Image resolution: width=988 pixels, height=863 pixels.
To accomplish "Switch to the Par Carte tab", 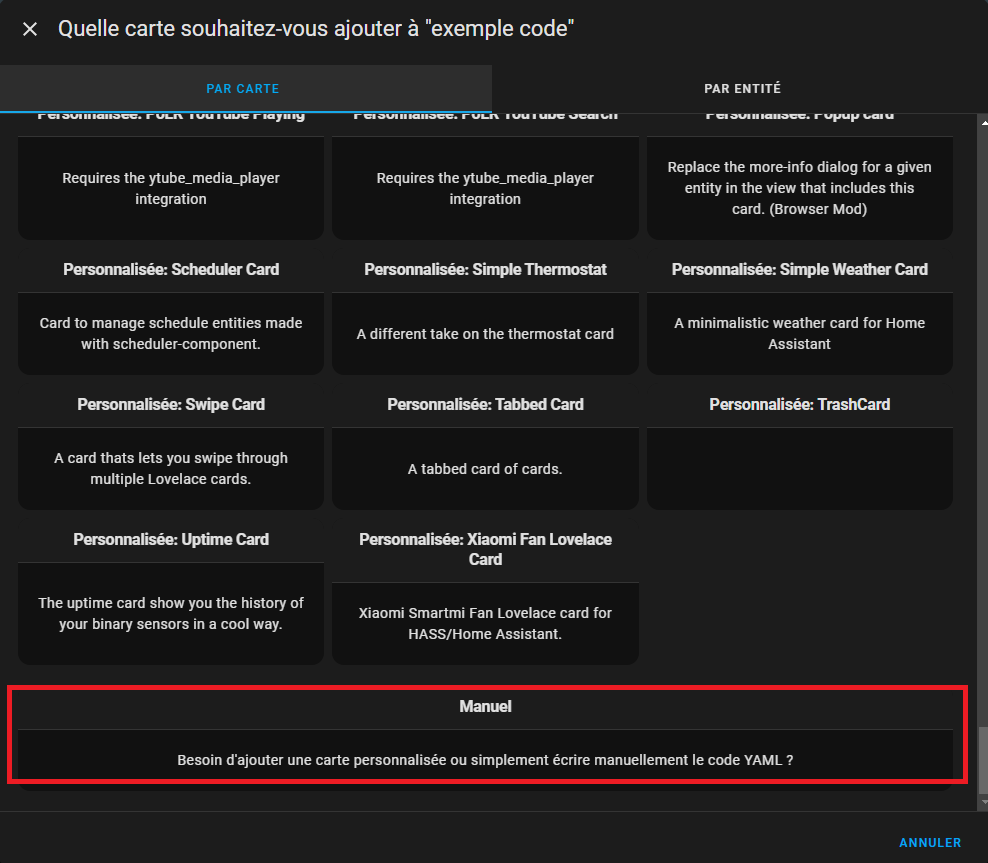I will 243,89.
